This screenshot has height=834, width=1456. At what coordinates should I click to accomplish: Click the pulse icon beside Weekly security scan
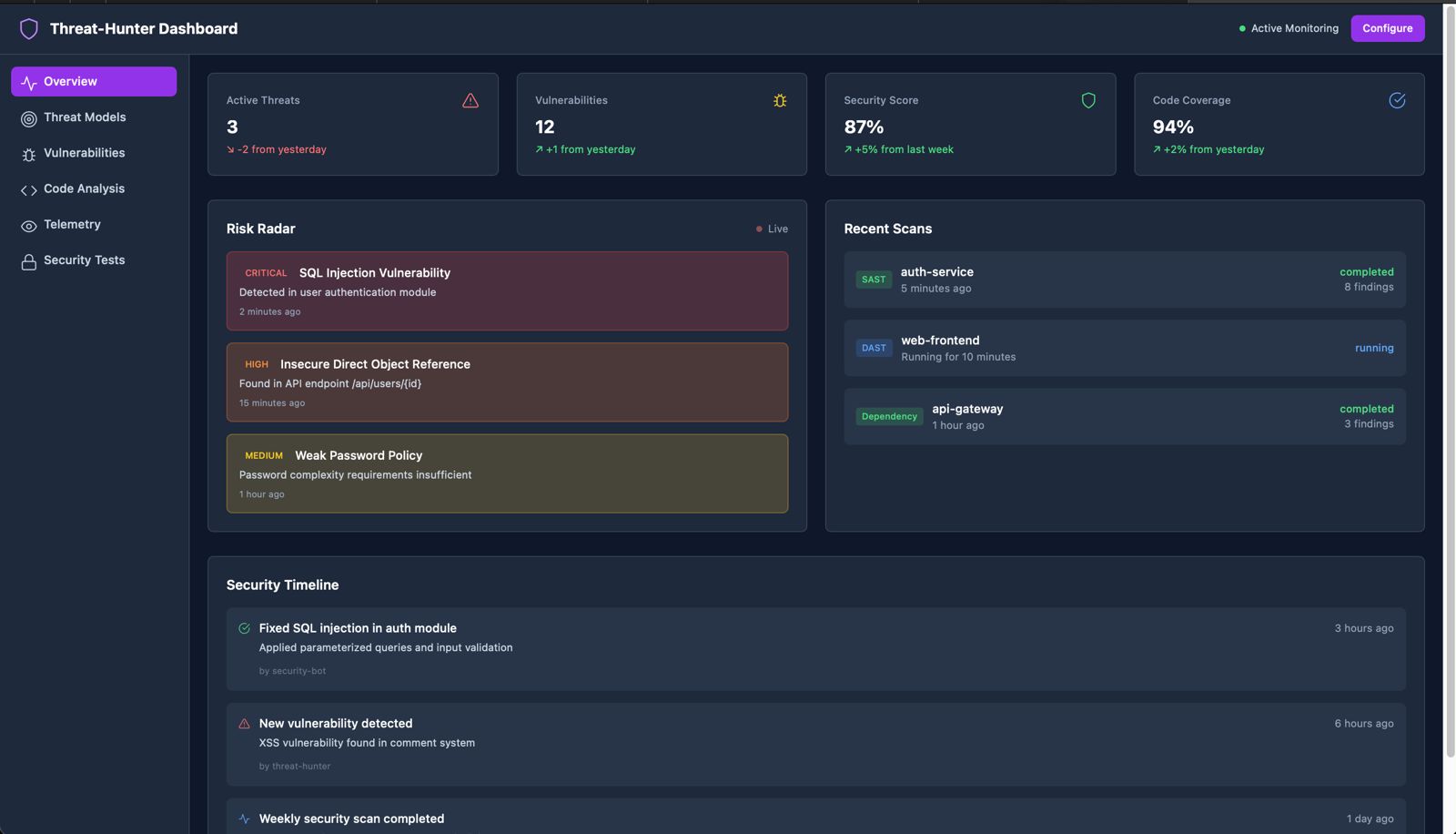point(244,819)
